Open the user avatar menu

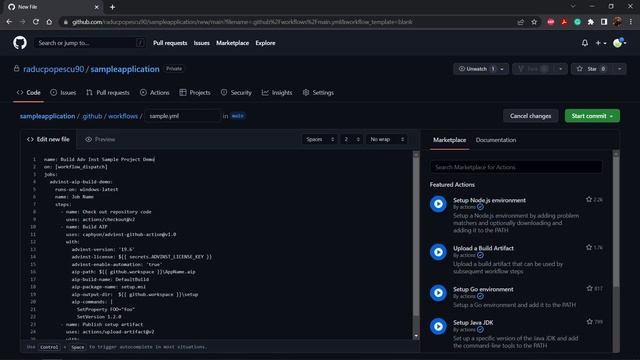tap(619, 42)
